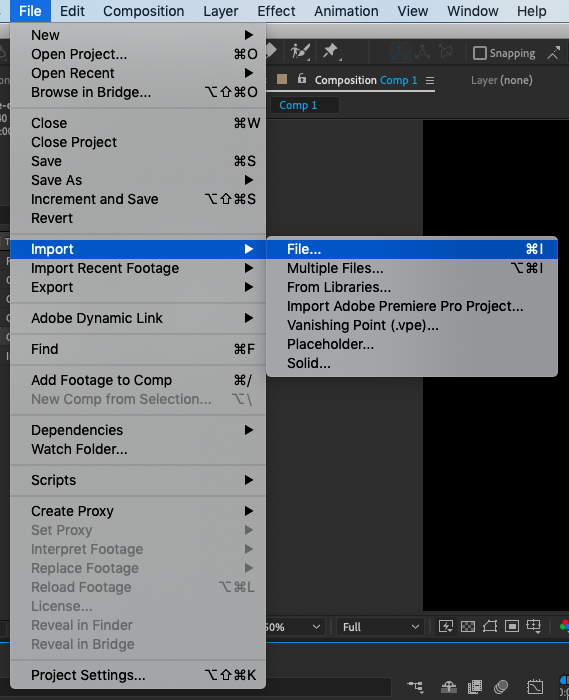
Task: Open the grid and guide options icon
Action: click(534, 626)
